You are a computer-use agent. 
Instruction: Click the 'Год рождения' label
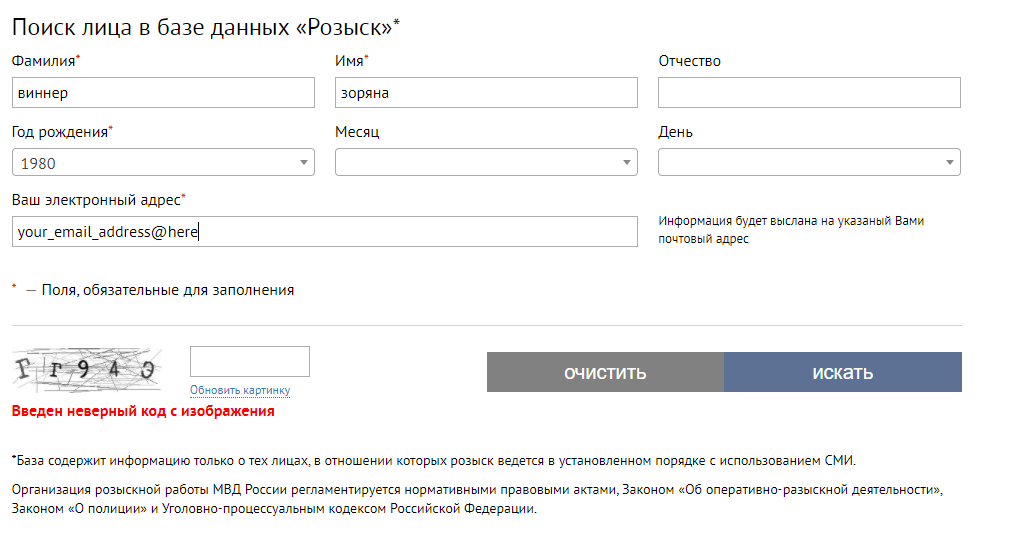coord(61,131)
